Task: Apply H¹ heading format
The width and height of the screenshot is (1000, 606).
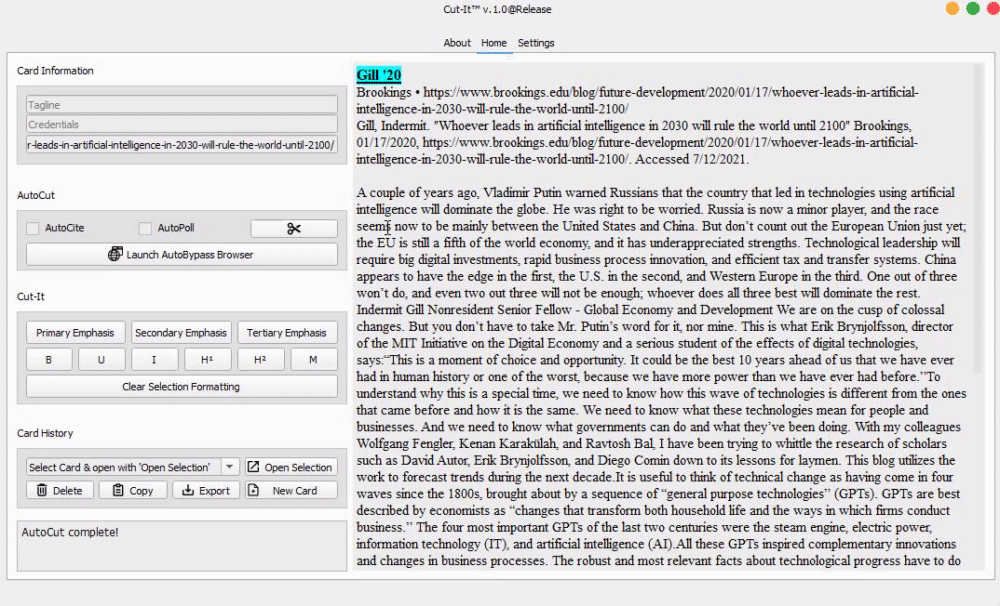Action: 207,360
